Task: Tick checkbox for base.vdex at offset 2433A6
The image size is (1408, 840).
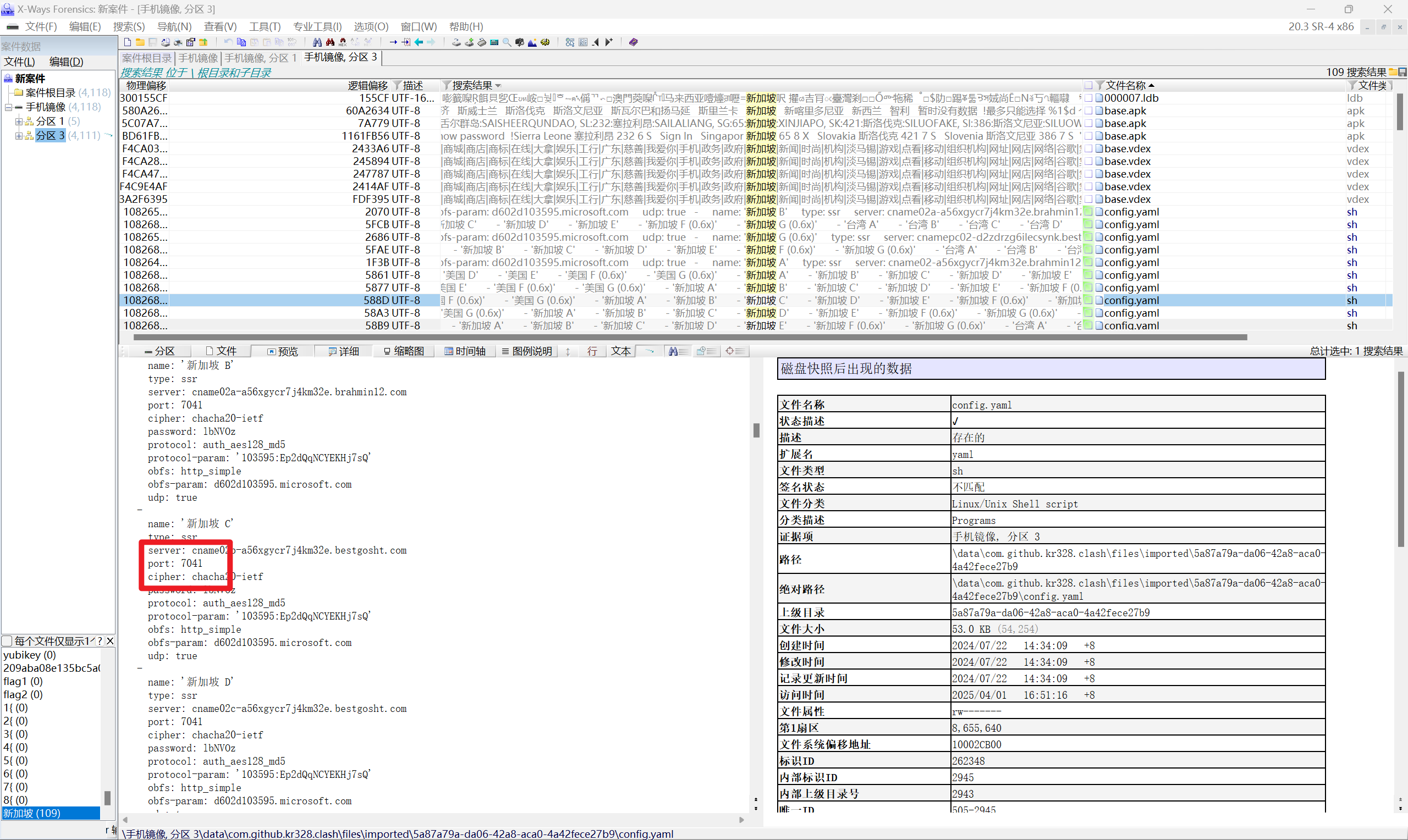Action: [x=1088, y=149]
